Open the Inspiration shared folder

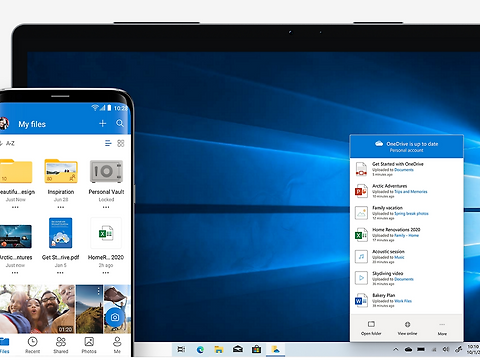pos(61,171)
